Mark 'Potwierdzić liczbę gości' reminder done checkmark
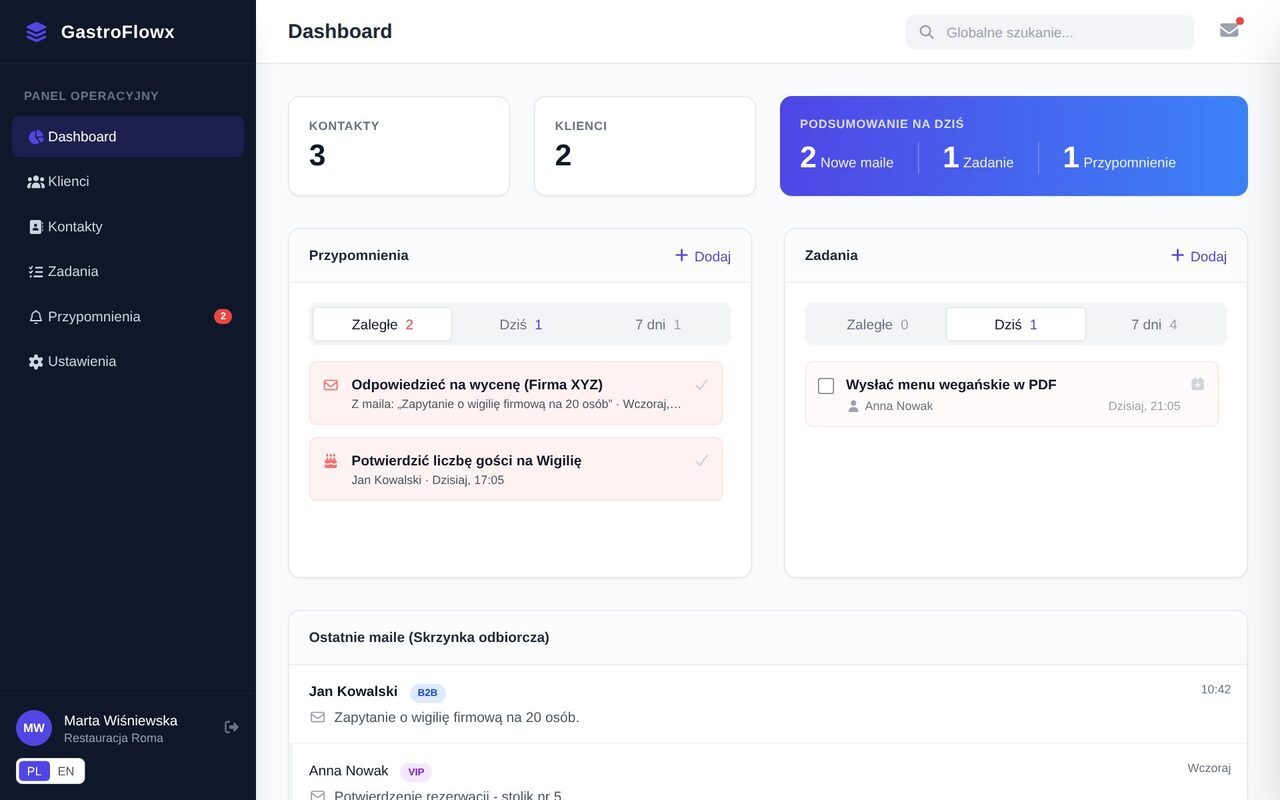1280x800 pixels. [702, 461]
